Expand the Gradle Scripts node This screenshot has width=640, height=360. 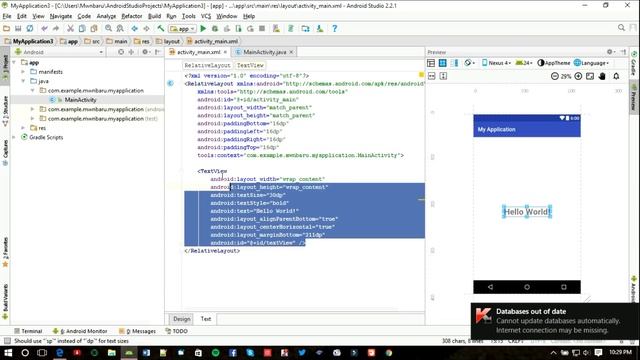15,138
